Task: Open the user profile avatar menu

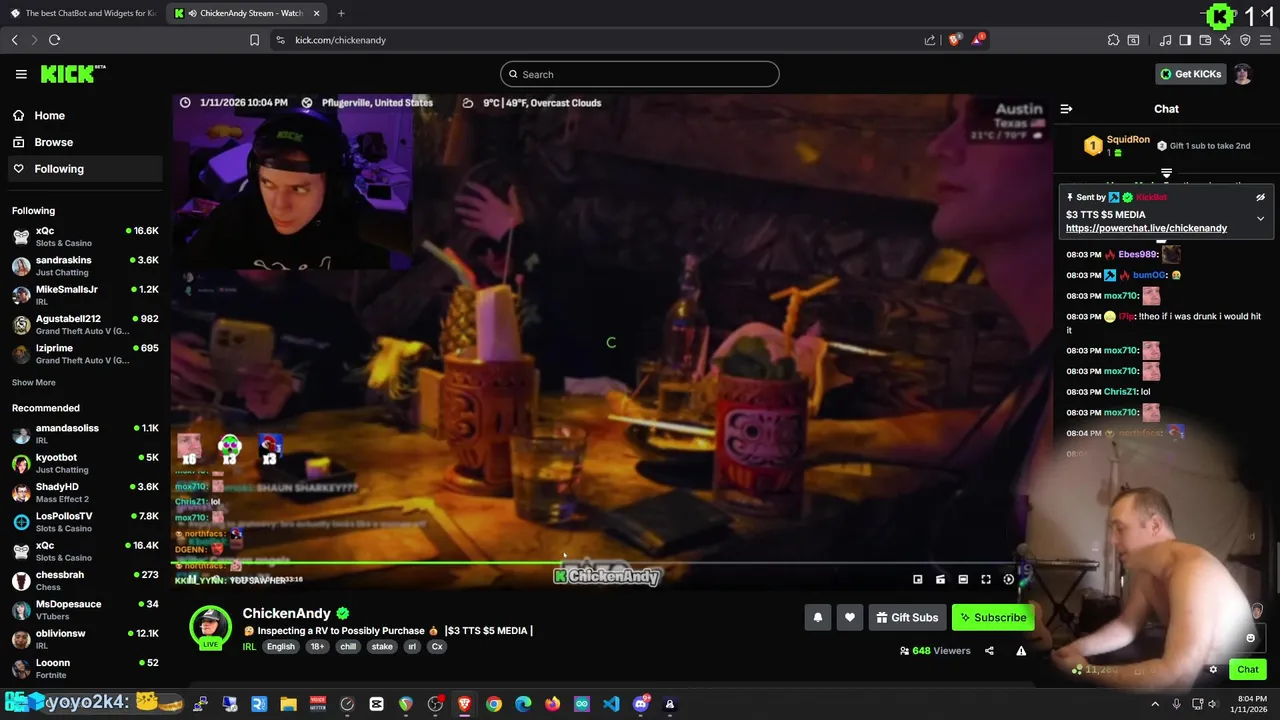Action: pos(1242,74)
